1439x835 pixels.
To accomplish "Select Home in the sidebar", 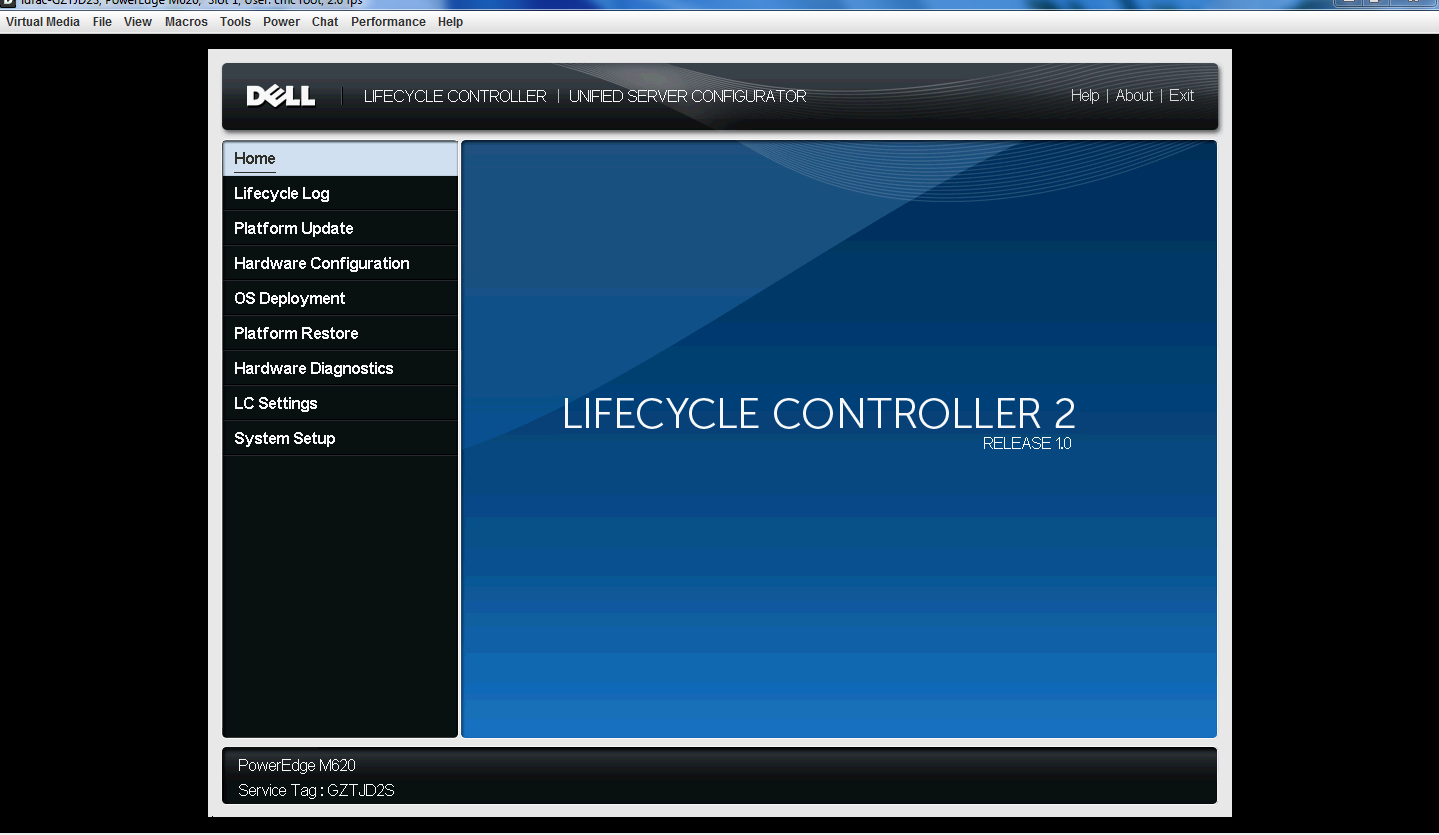I will pyautogui.click(x=340, y=159).
